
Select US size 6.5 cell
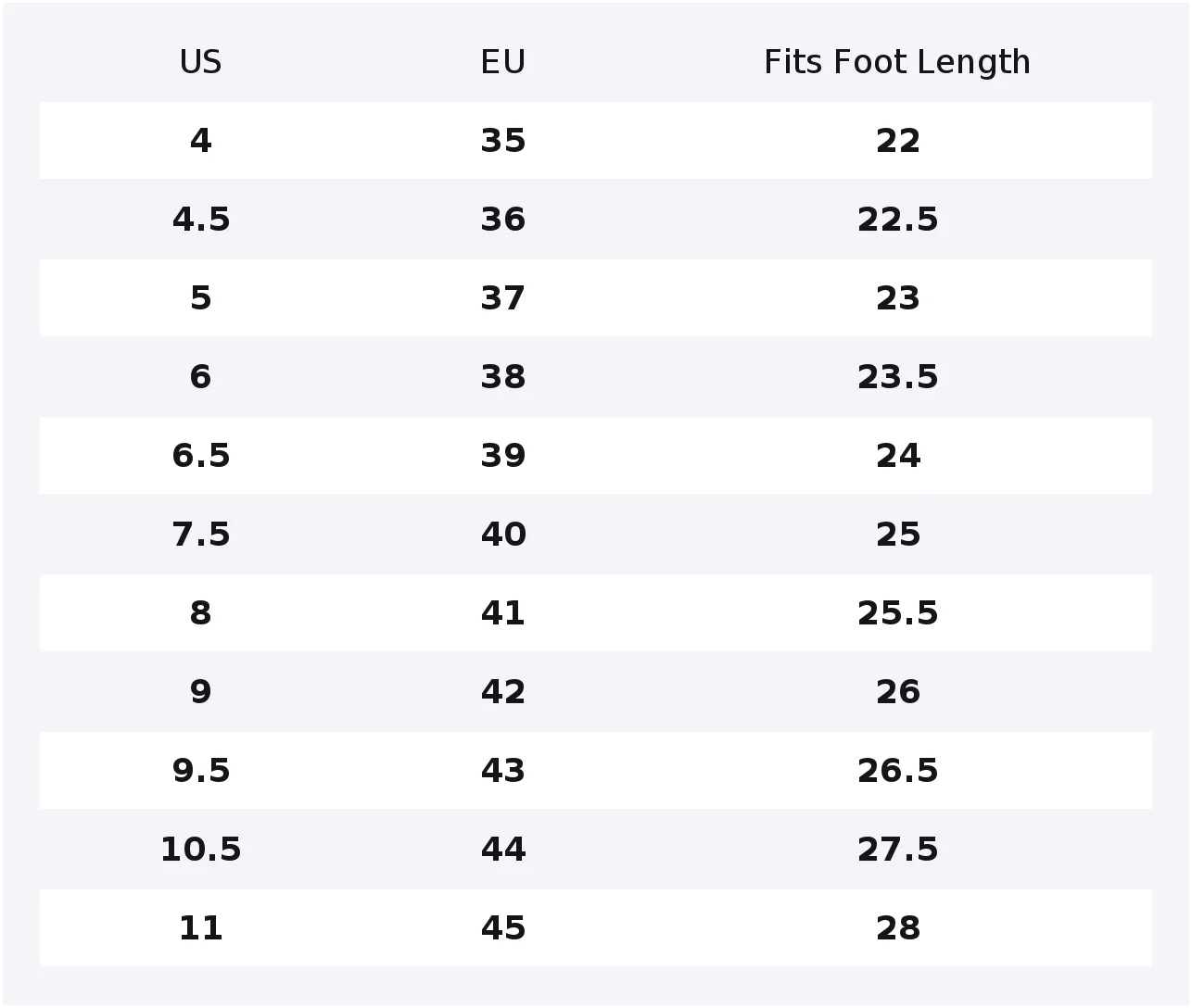click(x=200, y=456)
